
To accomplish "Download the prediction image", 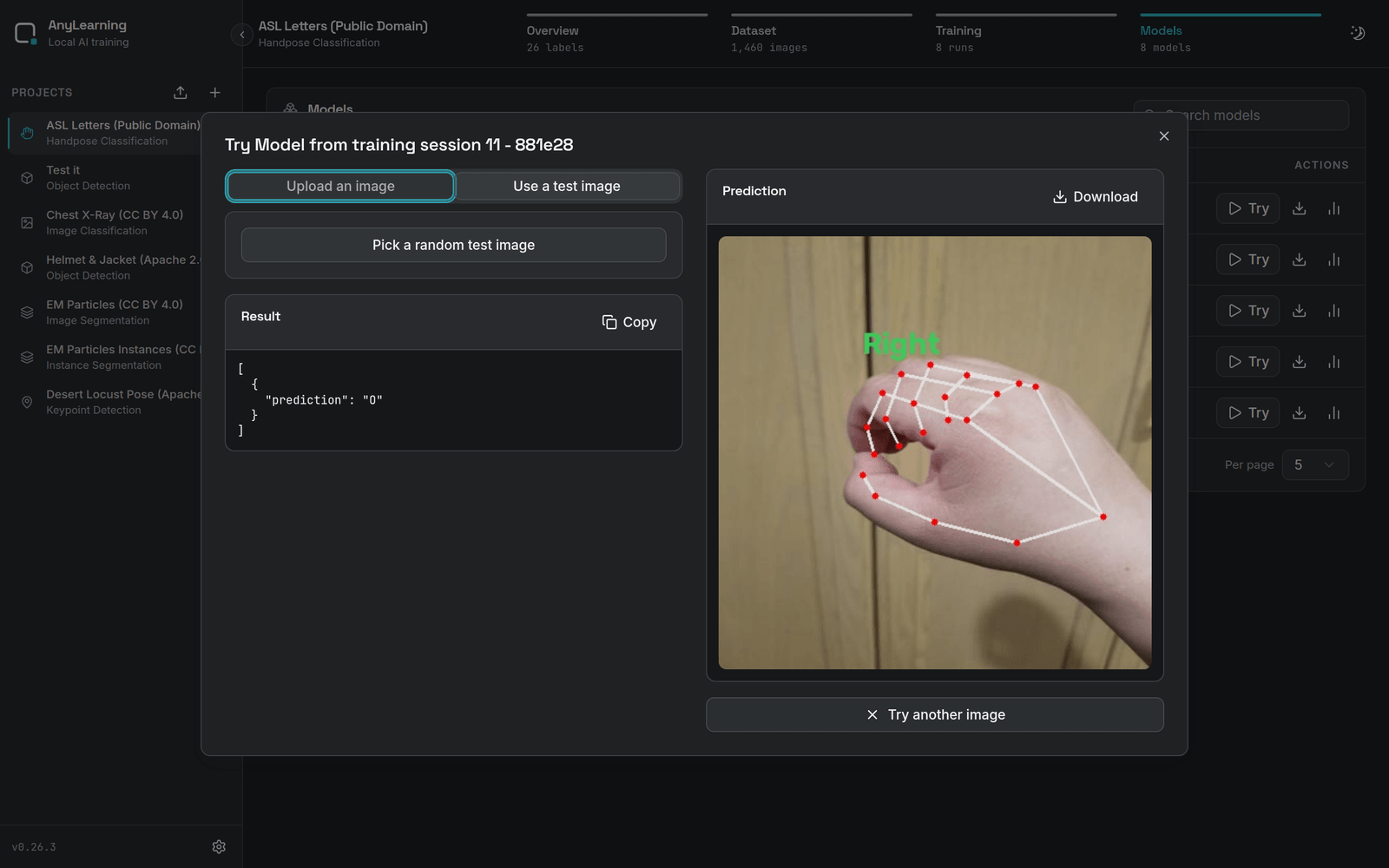I will 1096,197.
